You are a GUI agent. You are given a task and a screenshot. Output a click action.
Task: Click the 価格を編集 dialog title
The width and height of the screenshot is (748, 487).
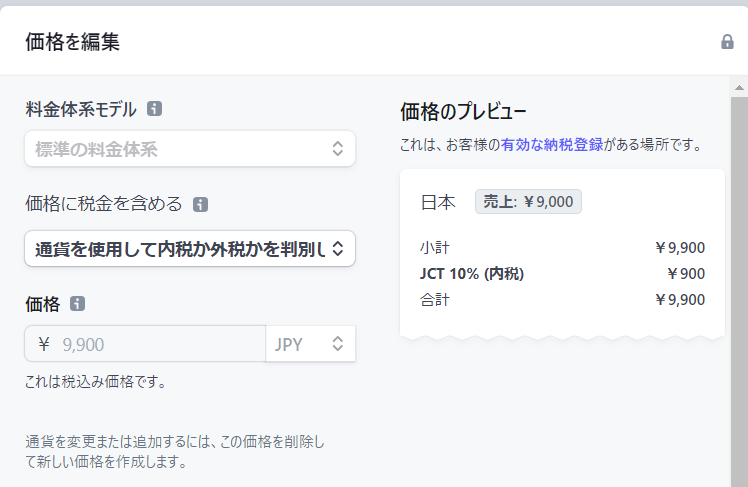(x=72, y=42)
